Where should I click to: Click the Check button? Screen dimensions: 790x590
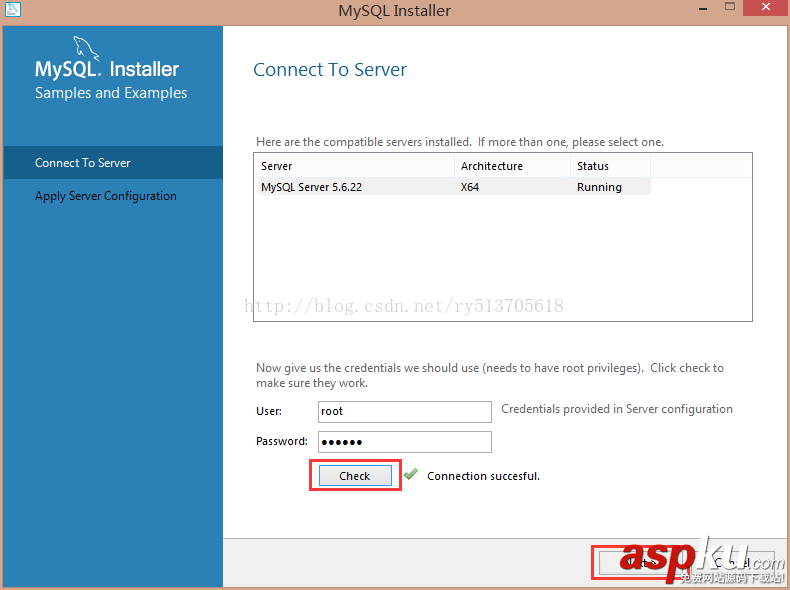pos(355,476)
